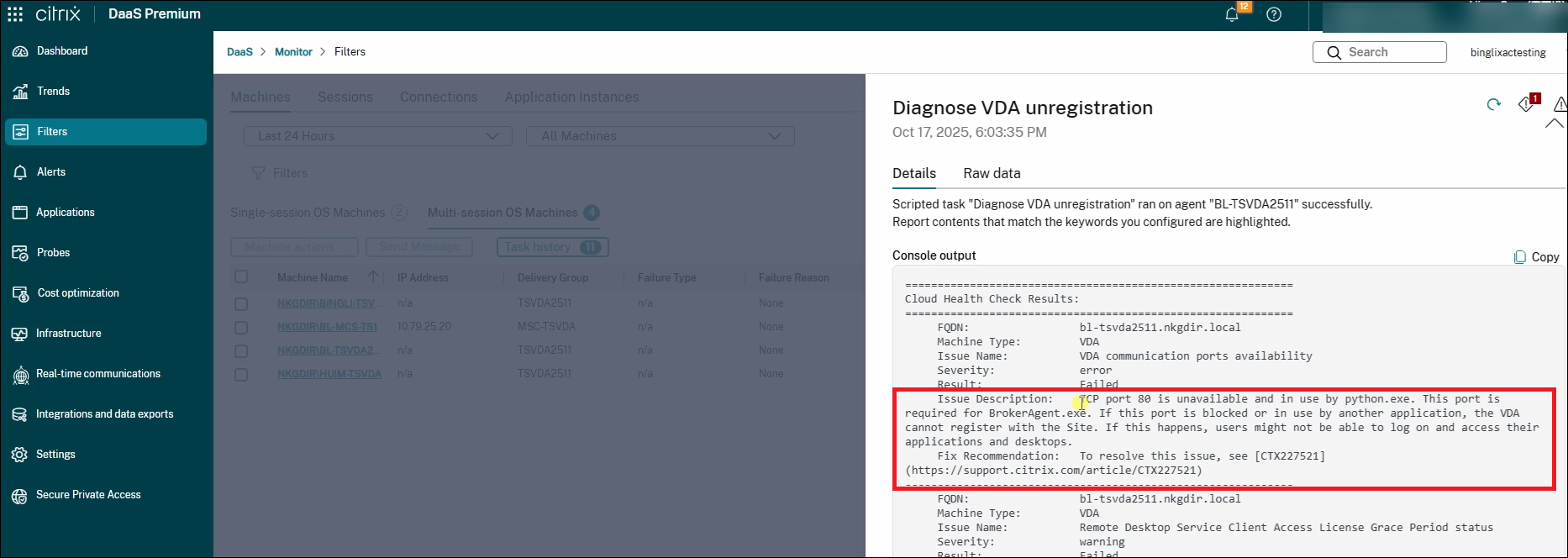Collapse panel header with the up chevron
This screenshot has height=558, width=1568.
click(x=1555, y=124)
